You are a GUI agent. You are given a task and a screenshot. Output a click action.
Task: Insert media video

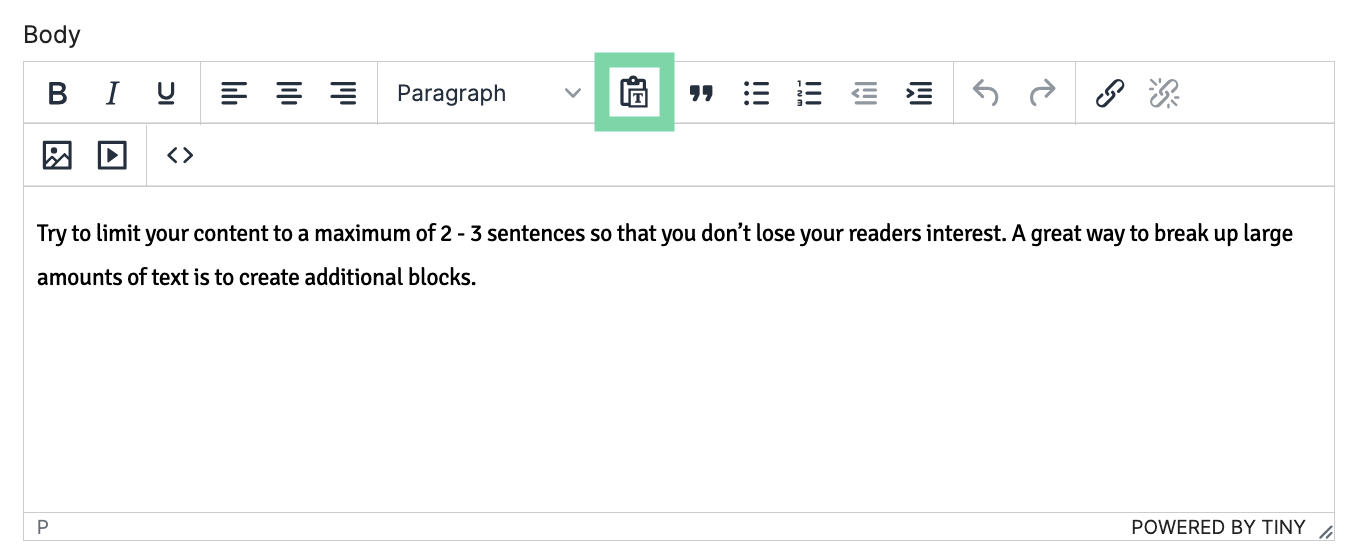112,155
